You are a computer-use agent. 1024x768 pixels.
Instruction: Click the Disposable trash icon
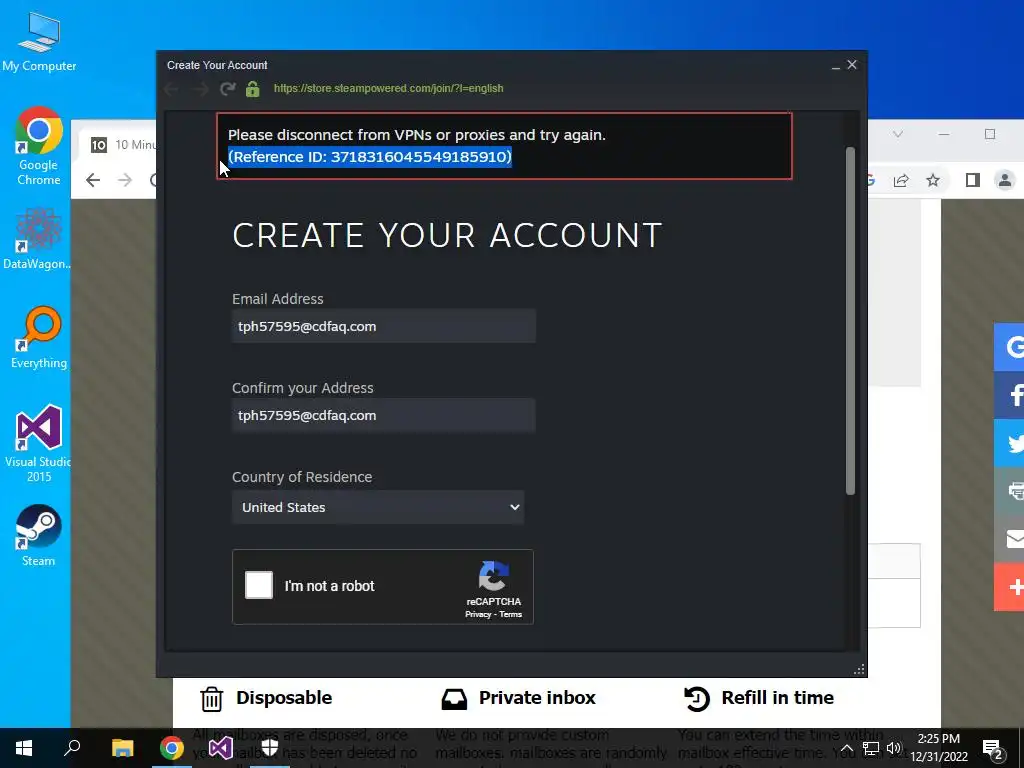point(212,699)
